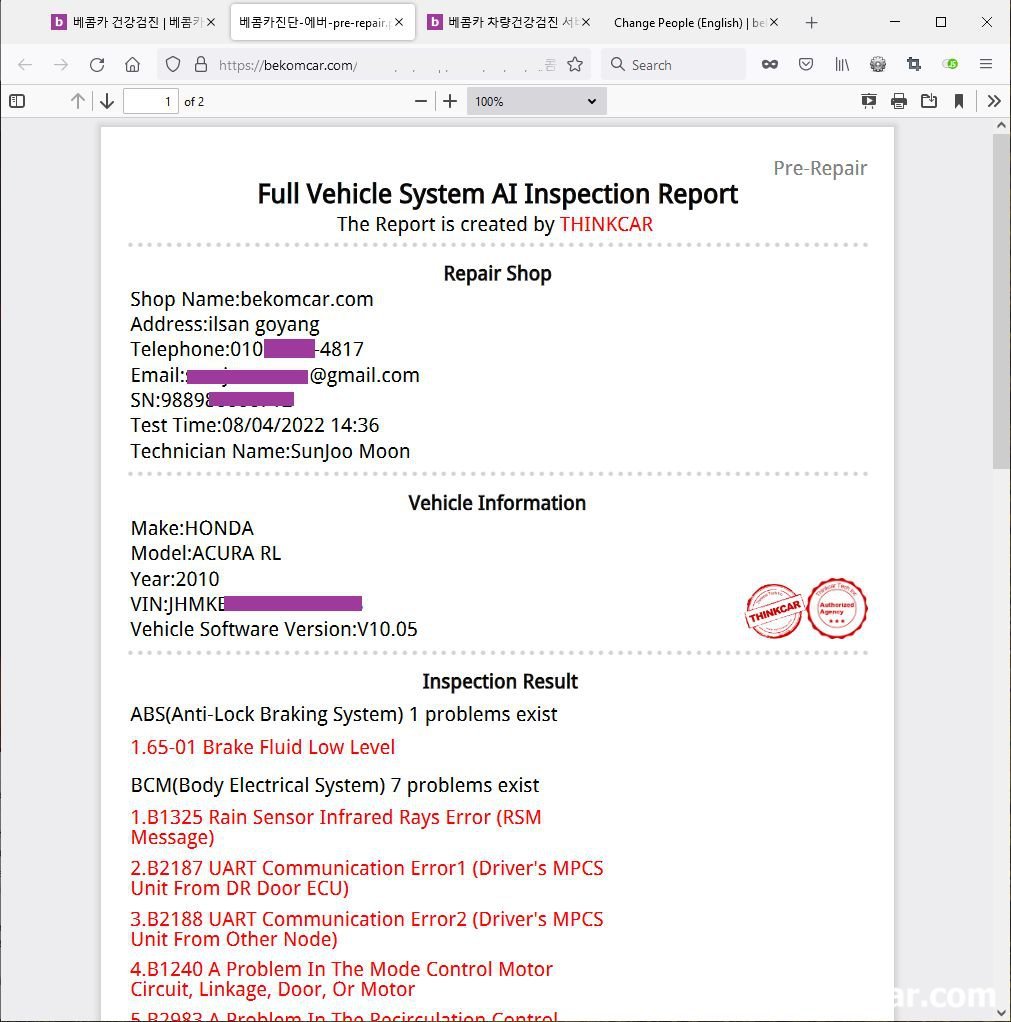Click 'Year:2010' line
1011x1022 pixels.
(x=175, y=579)
